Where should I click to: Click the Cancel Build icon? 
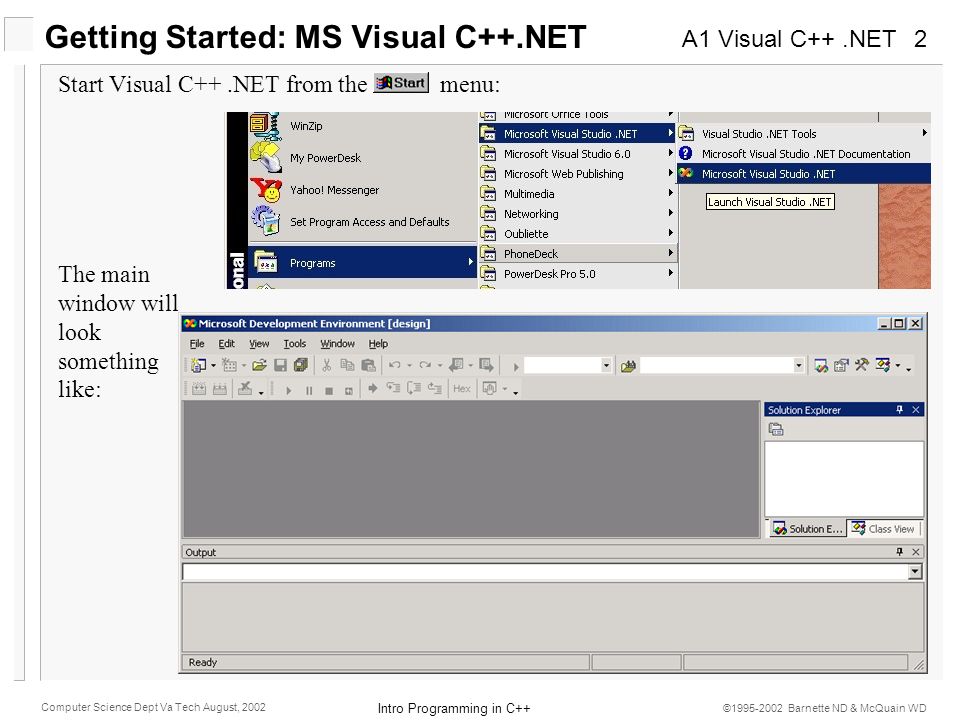(245, 388)
